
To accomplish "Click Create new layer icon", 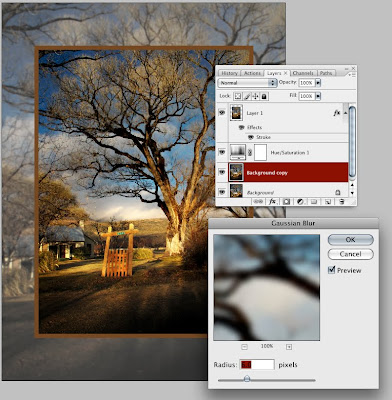I will [x=328, y=202].
